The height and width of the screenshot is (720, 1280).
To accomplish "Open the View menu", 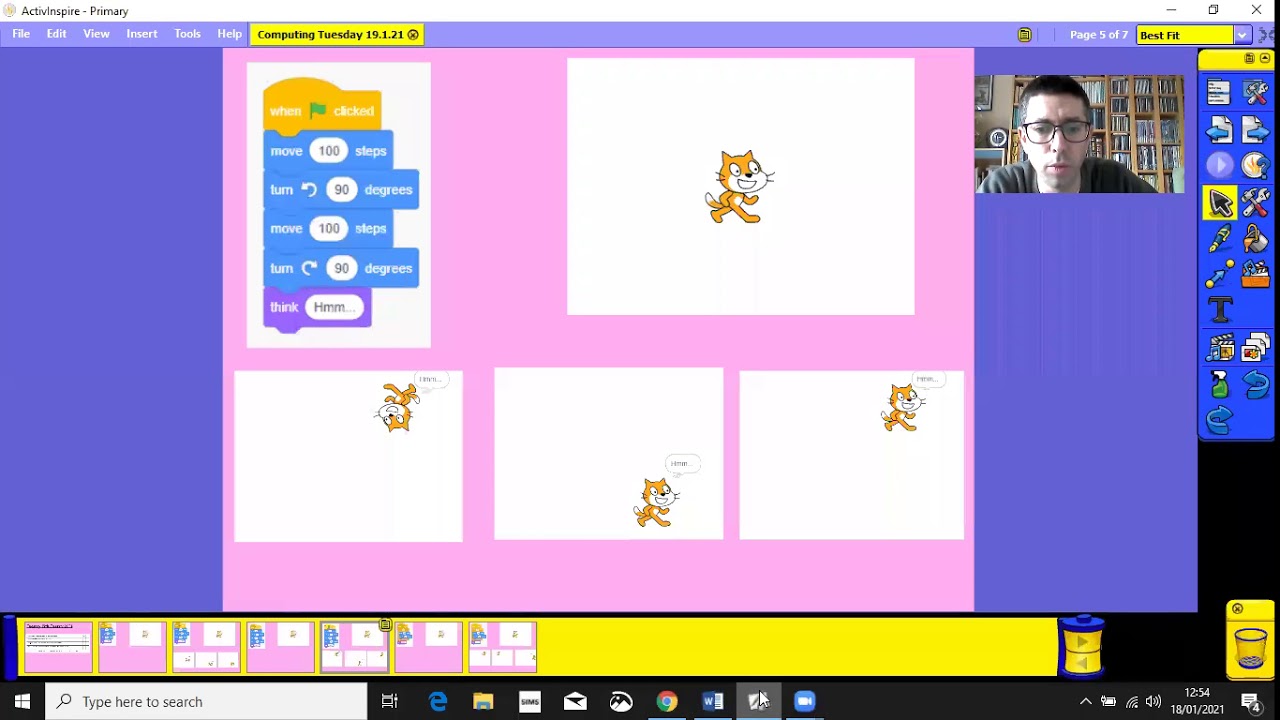I will tap(96, 34).
